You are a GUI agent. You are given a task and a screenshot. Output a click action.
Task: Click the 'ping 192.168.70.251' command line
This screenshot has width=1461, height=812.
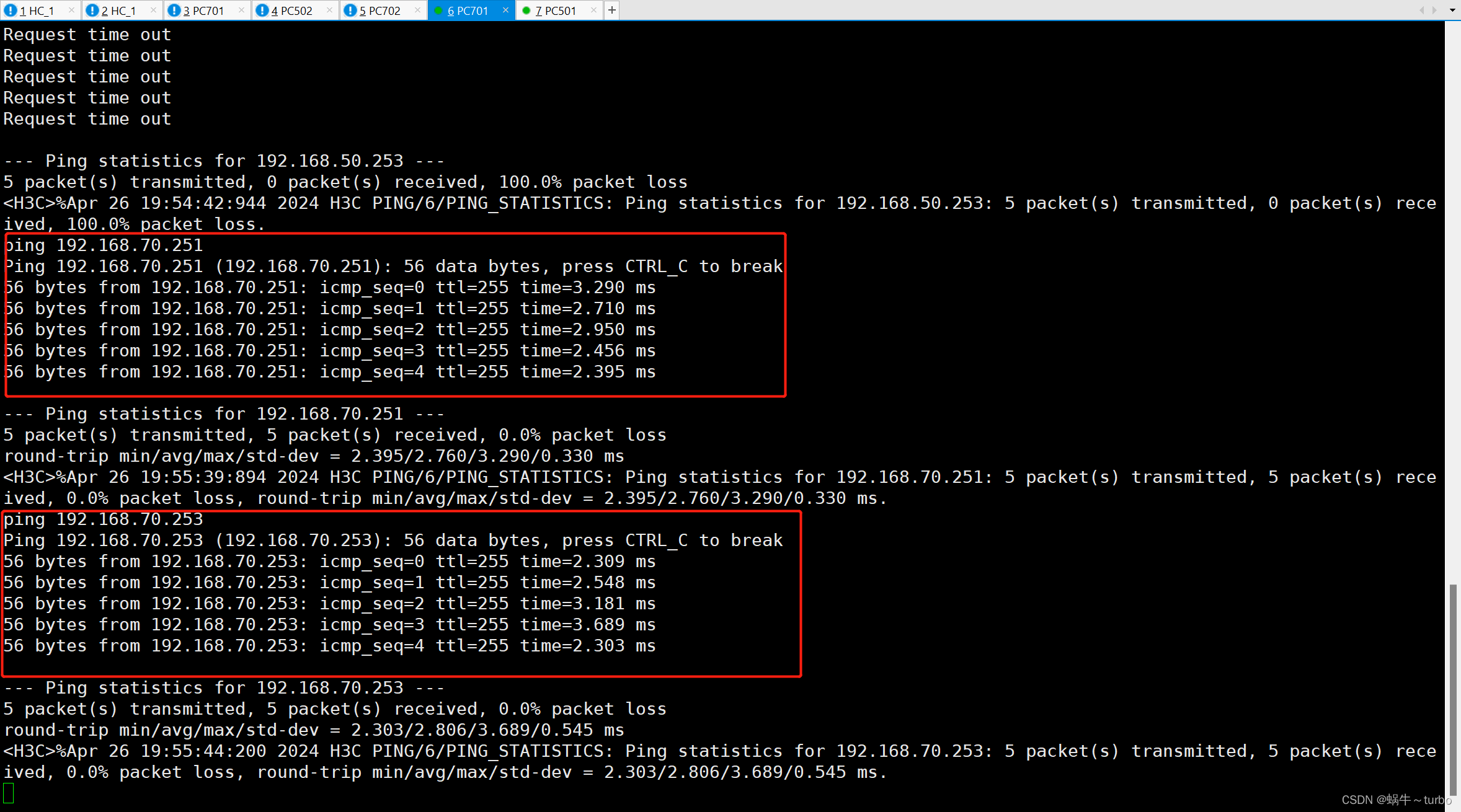(104, 245)
